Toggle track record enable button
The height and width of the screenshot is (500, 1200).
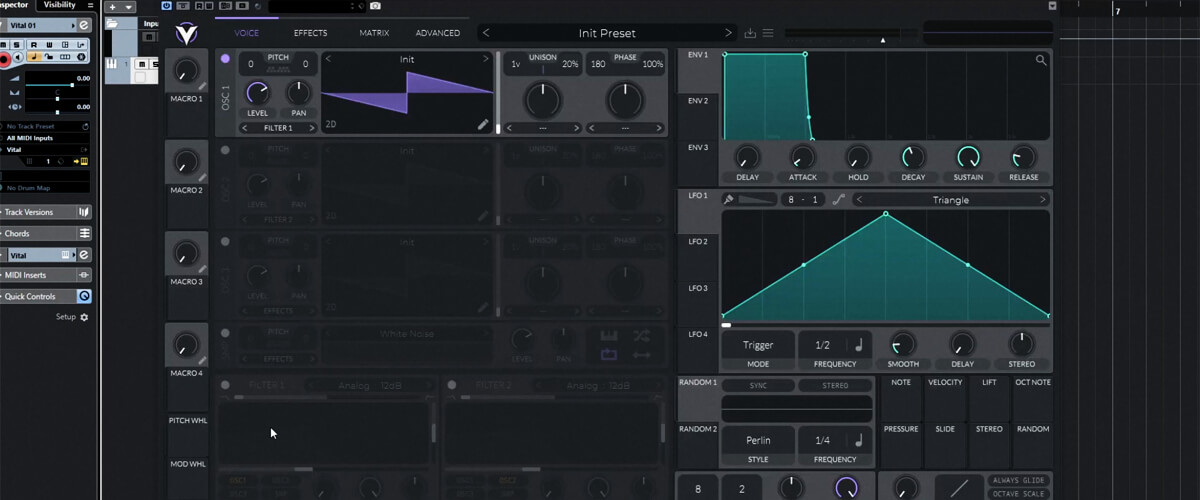pyautogui.click(x=5, y=59)
